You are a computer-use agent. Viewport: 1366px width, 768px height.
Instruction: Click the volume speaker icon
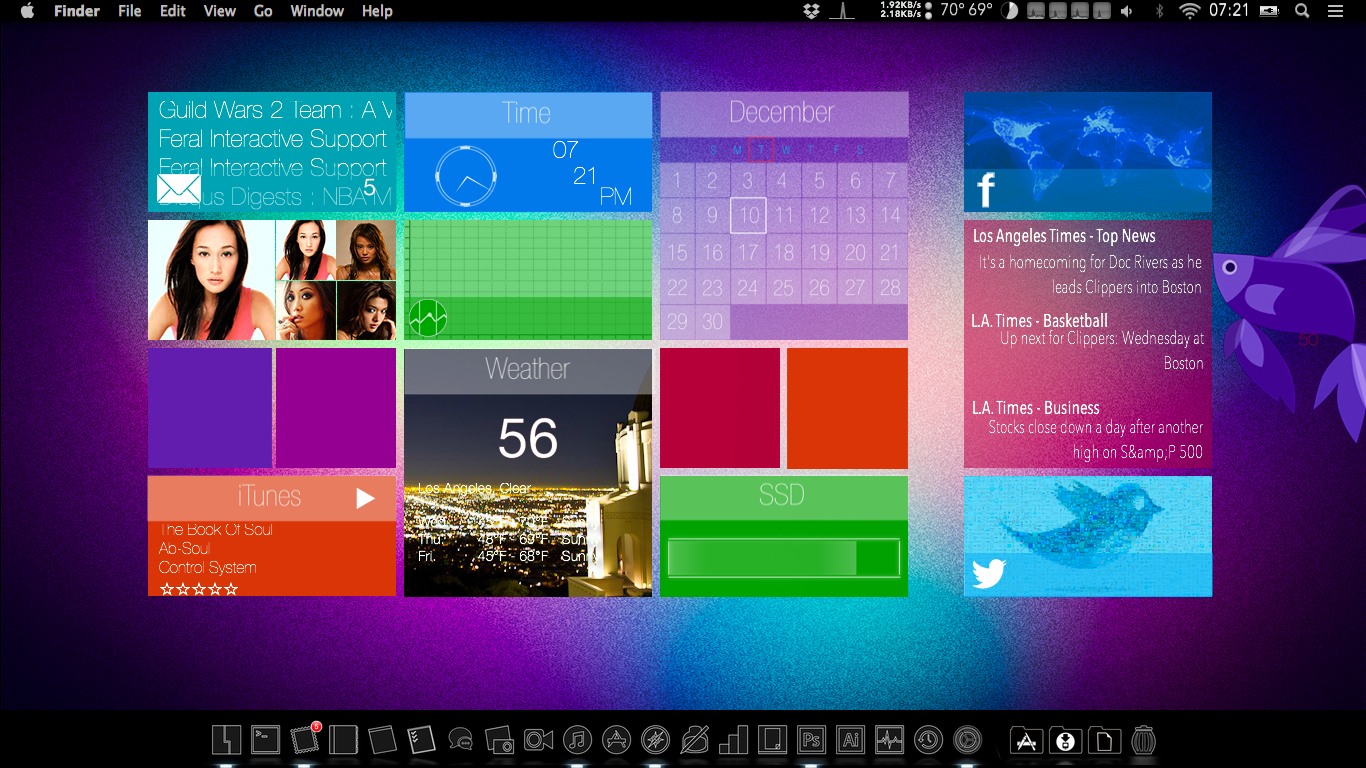[1127, 11]
